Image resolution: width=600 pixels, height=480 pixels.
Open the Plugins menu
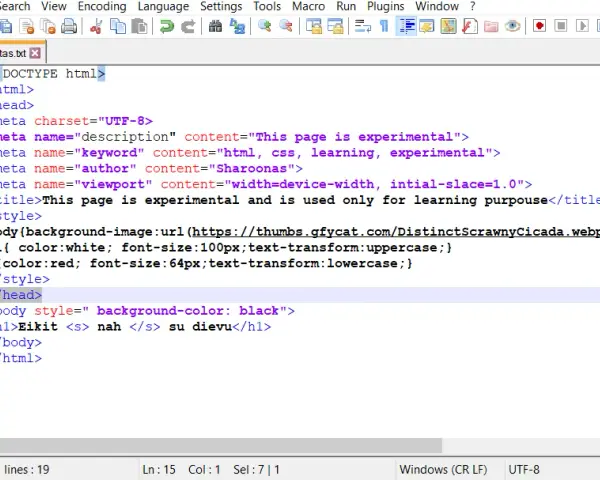pos(386,7)
